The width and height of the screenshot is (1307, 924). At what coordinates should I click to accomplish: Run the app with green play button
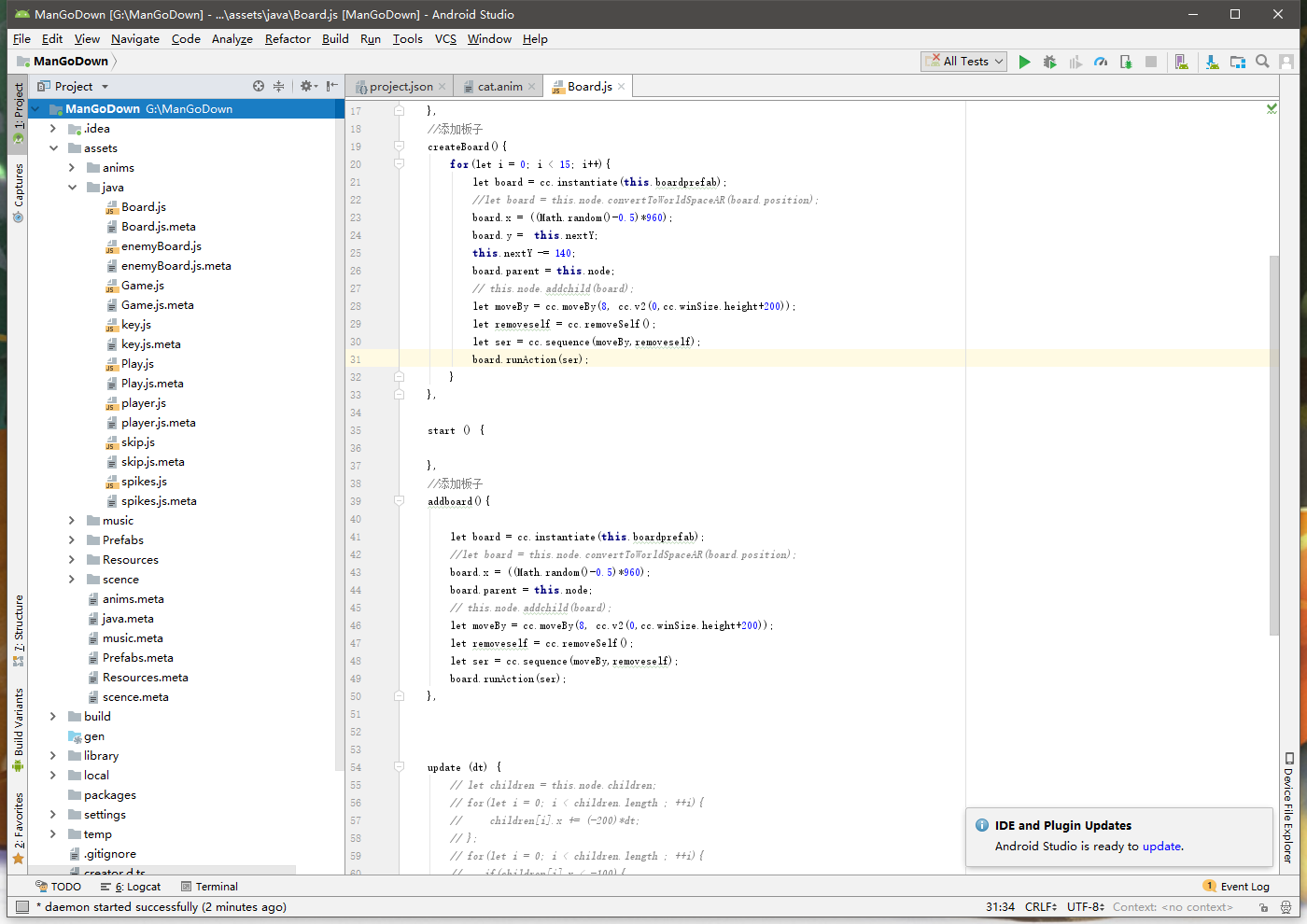pos(1024,62)
